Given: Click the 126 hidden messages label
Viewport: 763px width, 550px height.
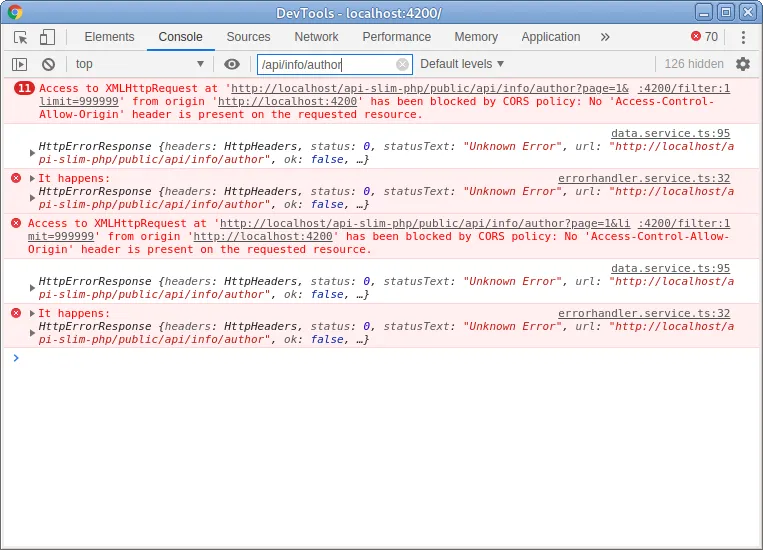Looking at the screenshot, I should [x=694, y=64].
